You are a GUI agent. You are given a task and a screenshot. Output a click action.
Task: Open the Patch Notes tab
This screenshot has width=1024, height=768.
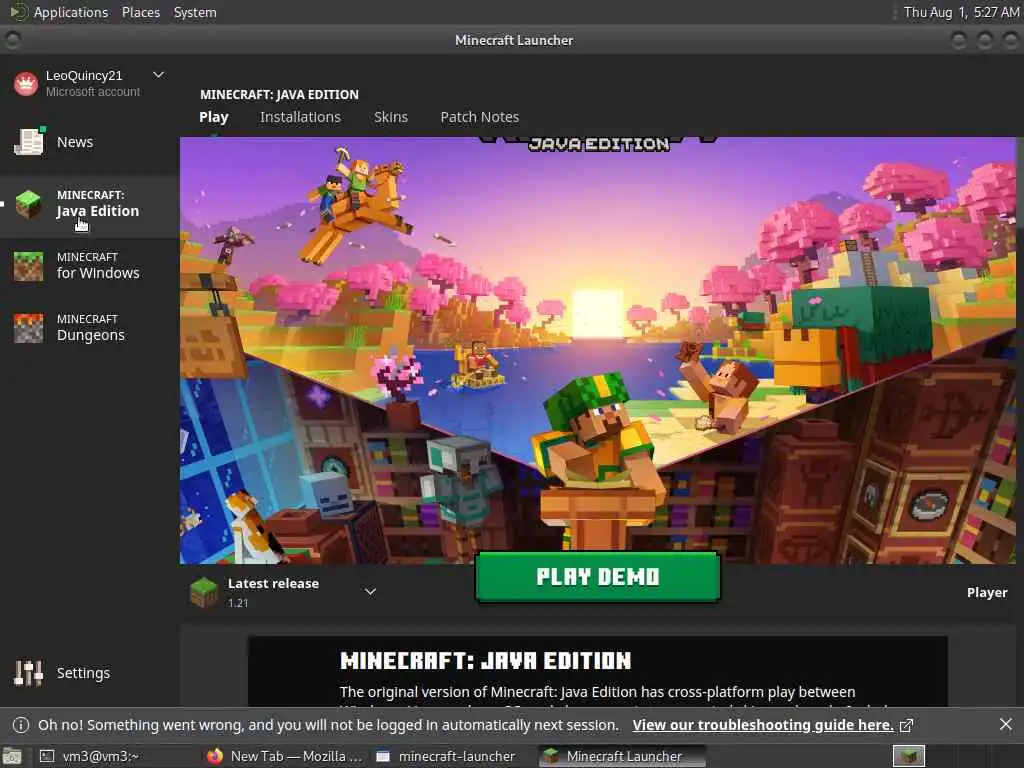point(479,117)
